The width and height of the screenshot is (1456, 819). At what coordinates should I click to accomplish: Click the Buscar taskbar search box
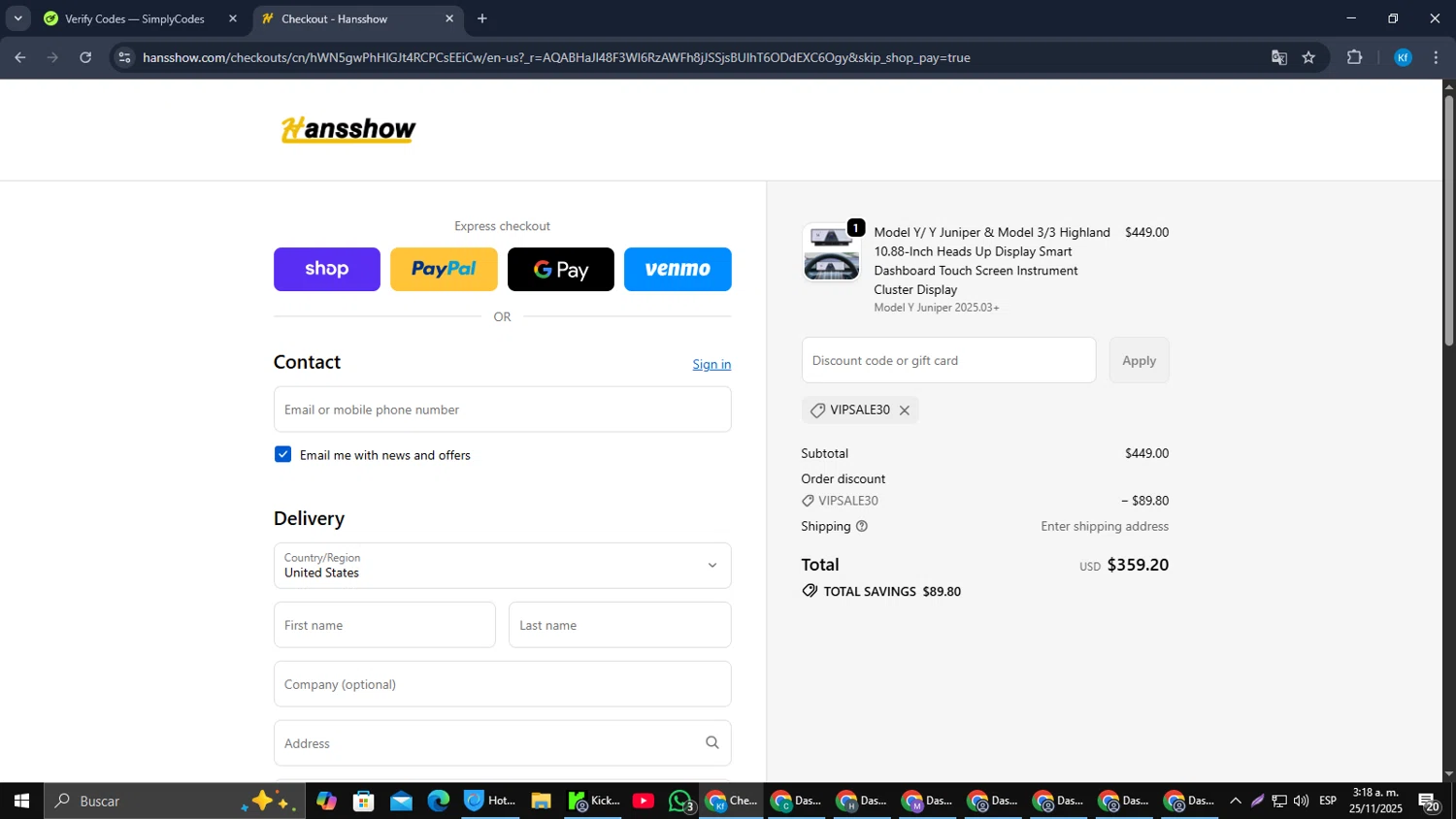[175, 801]
